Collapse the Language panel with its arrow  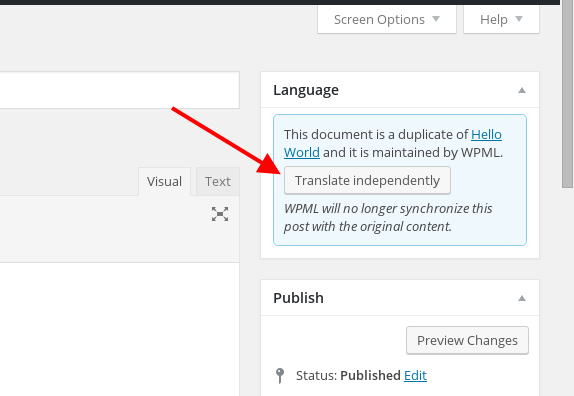pyautogui.click(x=522, y=90)
